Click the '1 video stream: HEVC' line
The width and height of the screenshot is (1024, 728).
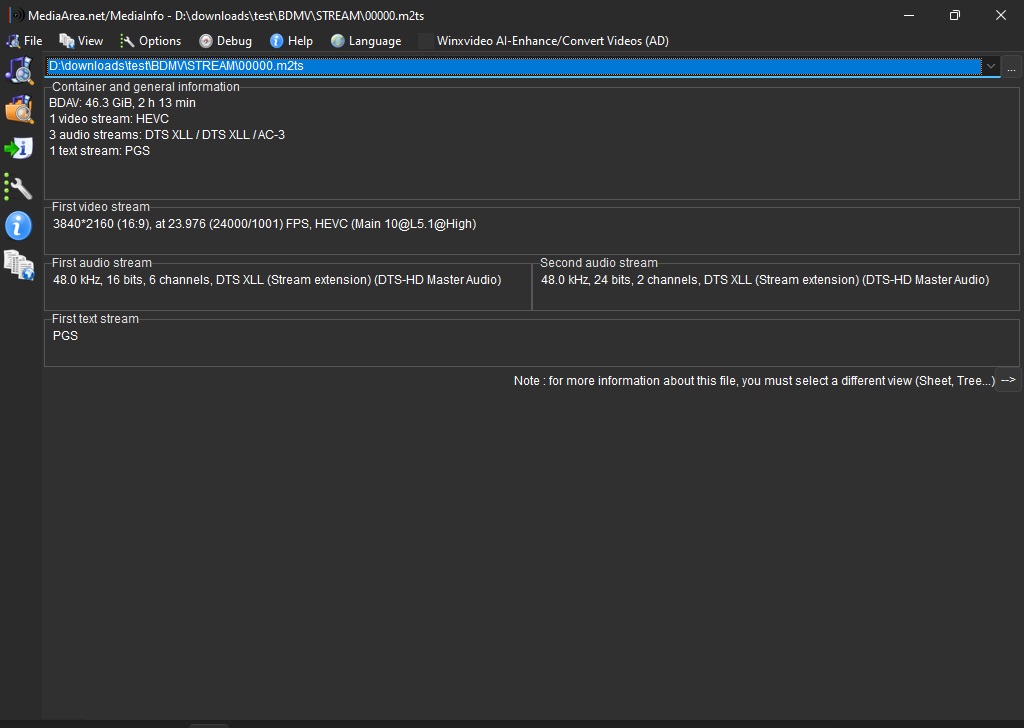click(109, 119)
